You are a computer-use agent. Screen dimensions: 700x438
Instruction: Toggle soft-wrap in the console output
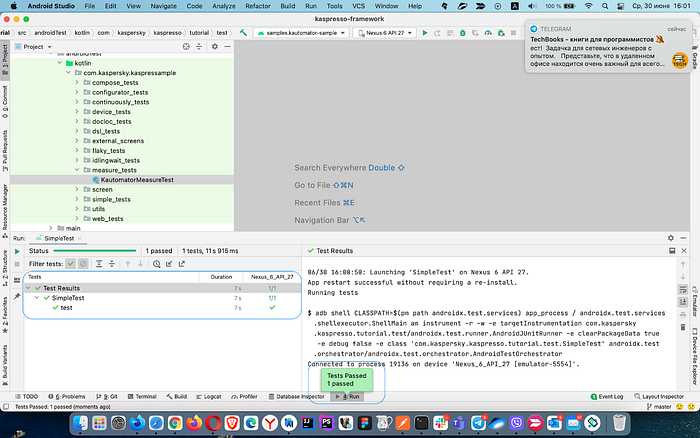[683, 290]
